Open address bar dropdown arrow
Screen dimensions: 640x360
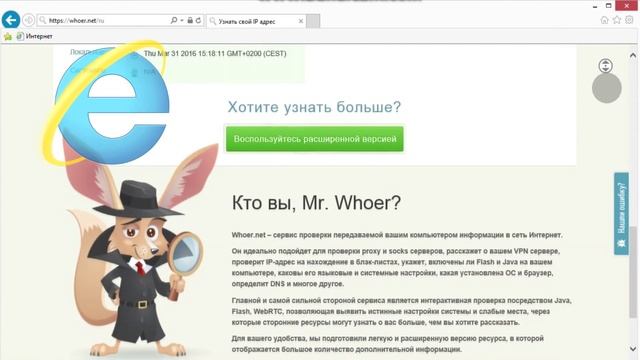(182, 20)
